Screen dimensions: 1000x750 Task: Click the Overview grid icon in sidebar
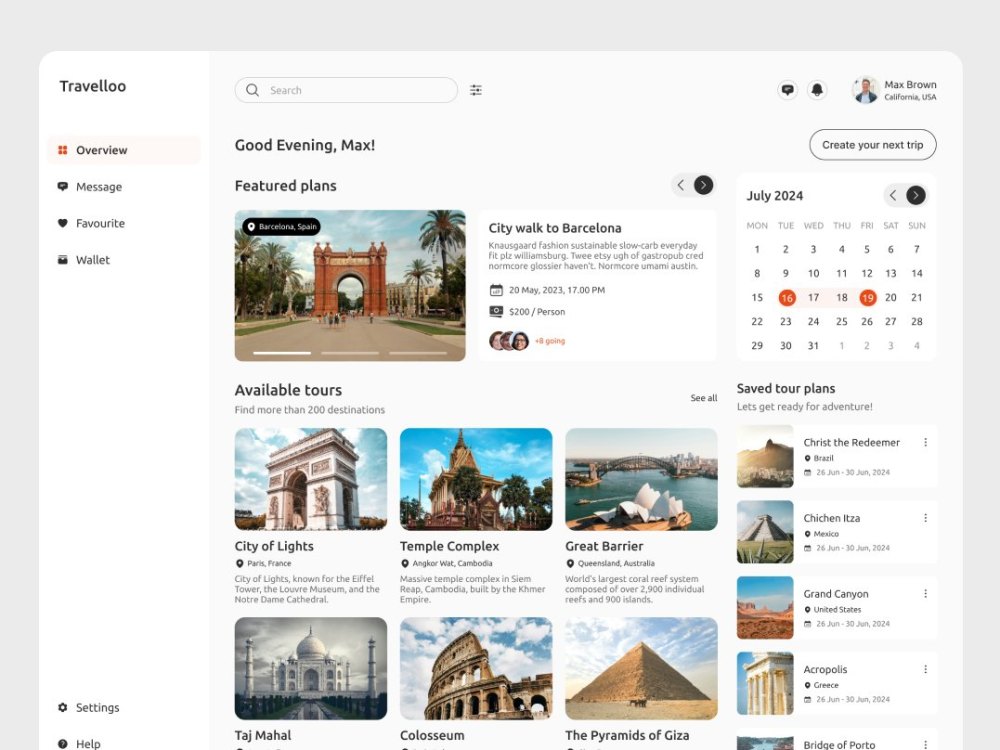tap(62, 150)
